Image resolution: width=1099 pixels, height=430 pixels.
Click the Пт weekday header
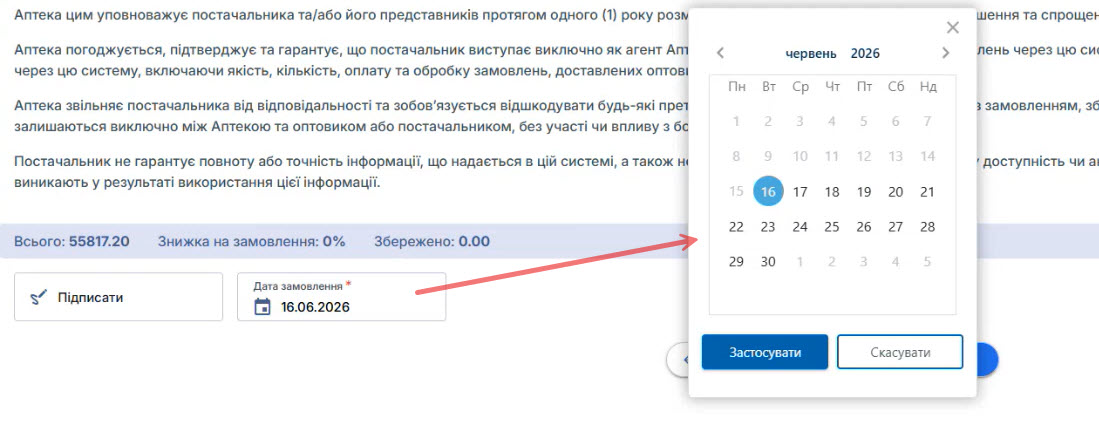[x=864, y=87]
